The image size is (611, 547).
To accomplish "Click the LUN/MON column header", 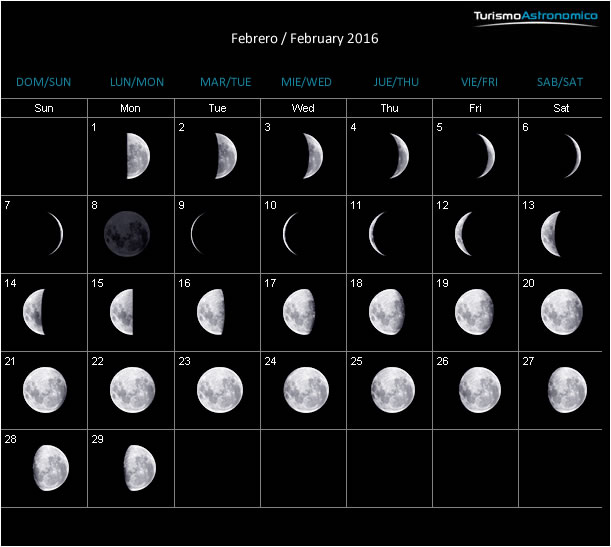I will pyautogui.click(x=137, y=82).
